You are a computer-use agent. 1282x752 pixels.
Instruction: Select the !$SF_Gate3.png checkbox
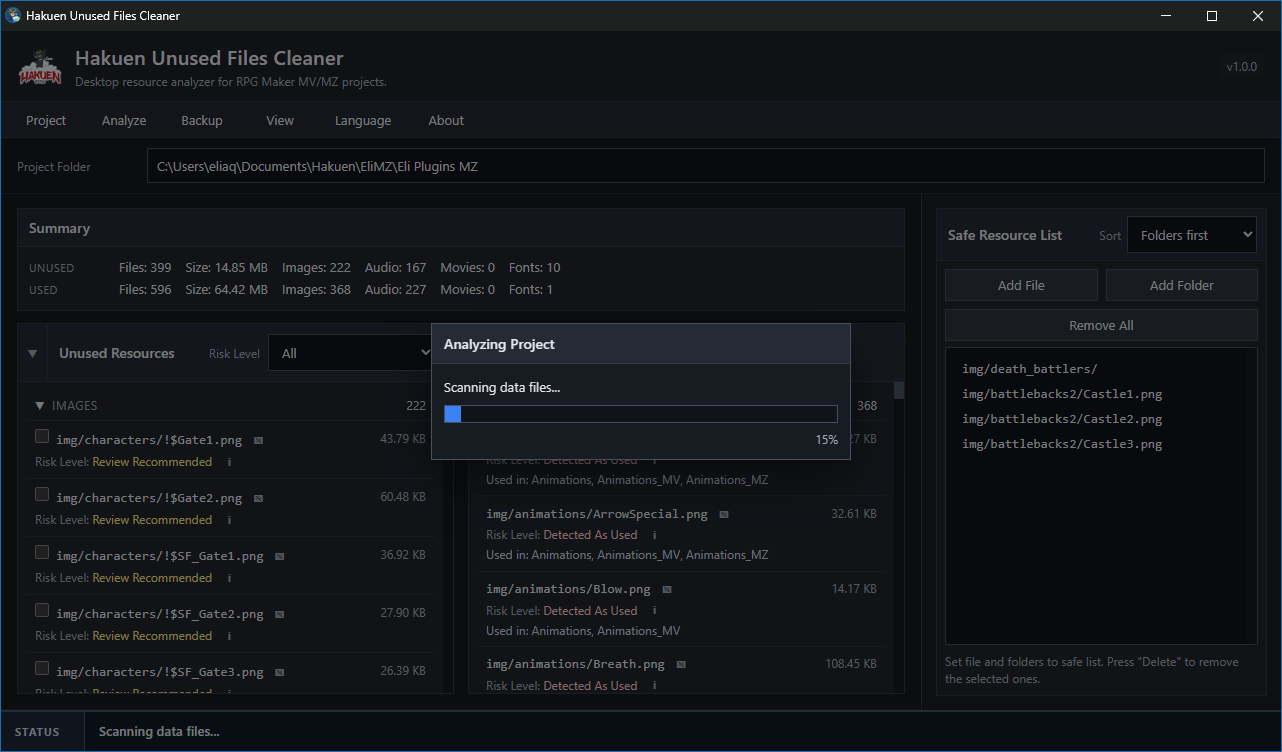pos(42,668)
